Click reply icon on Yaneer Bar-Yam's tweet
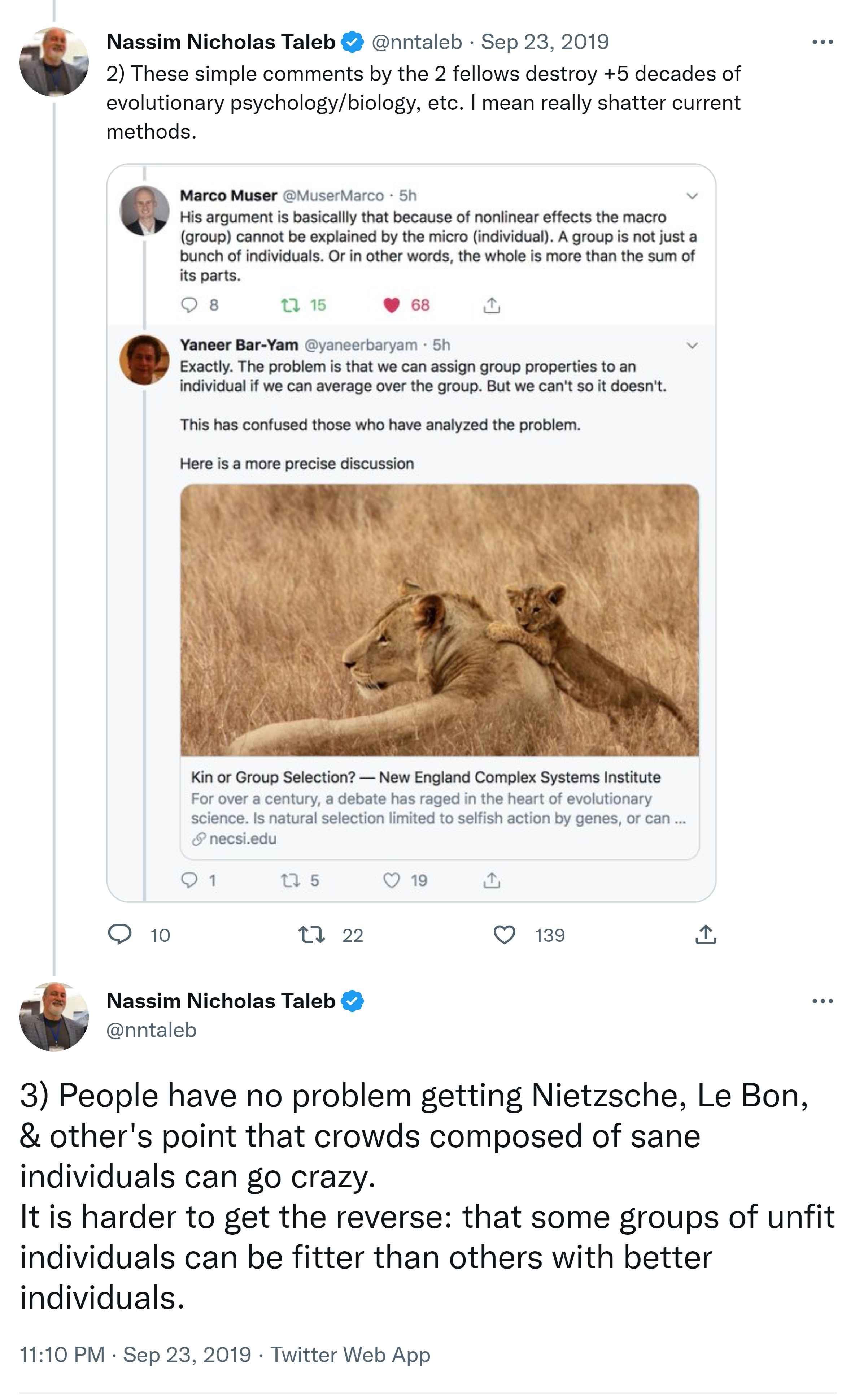 click(189, 880)
